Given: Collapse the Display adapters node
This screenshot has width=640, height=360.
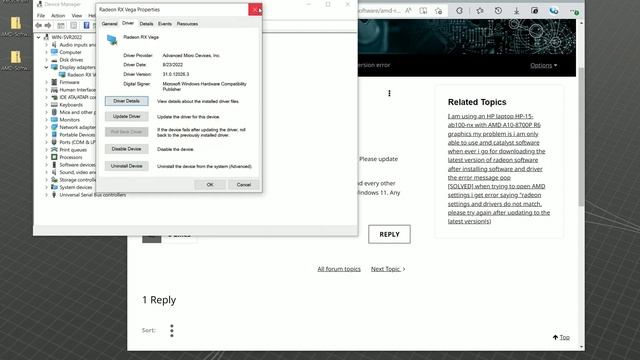Looking at the screenshot, I should [x=47, y=67].
